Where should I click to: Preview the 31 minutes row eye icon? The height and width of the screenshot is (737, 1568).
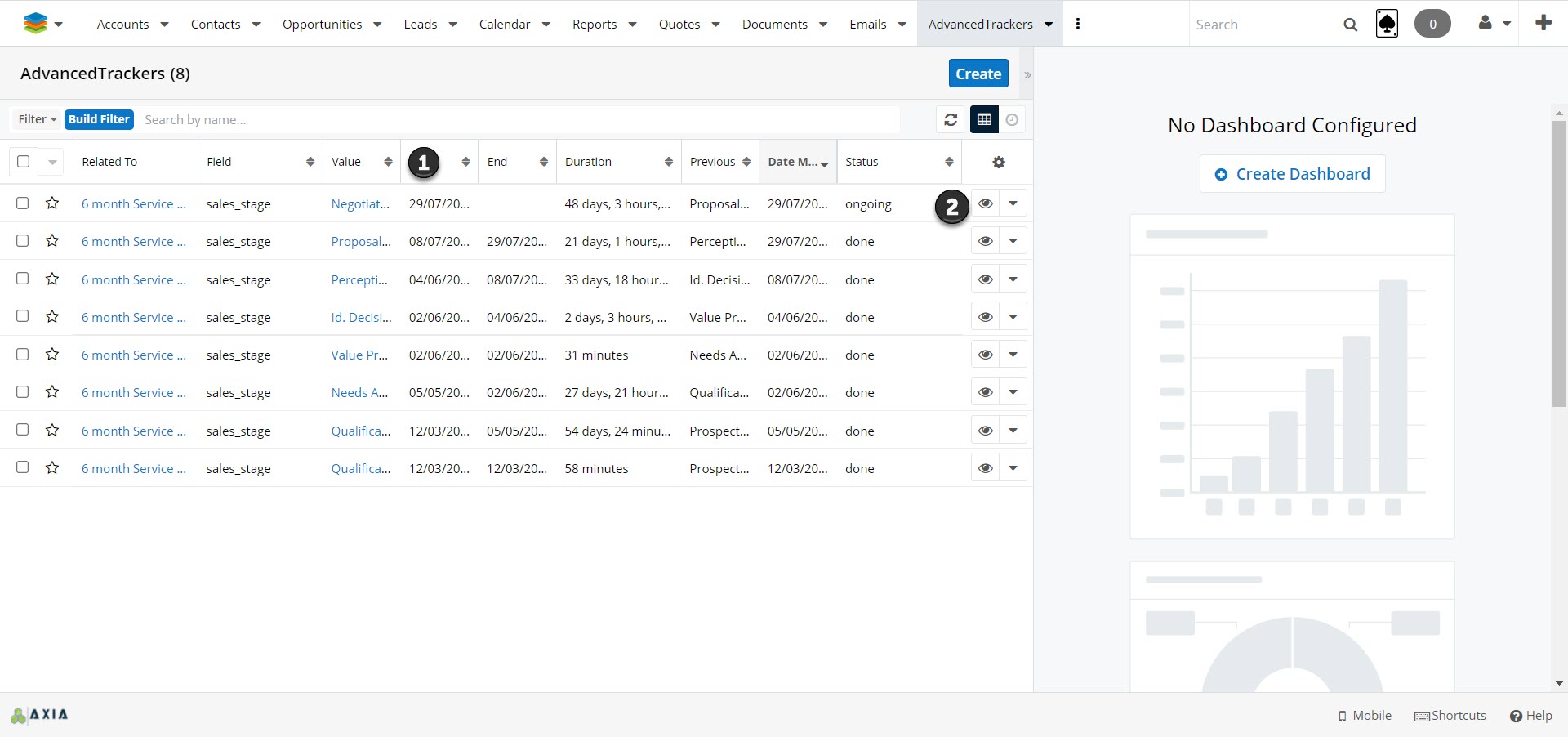pyautogui.click(x=986, y=355)
